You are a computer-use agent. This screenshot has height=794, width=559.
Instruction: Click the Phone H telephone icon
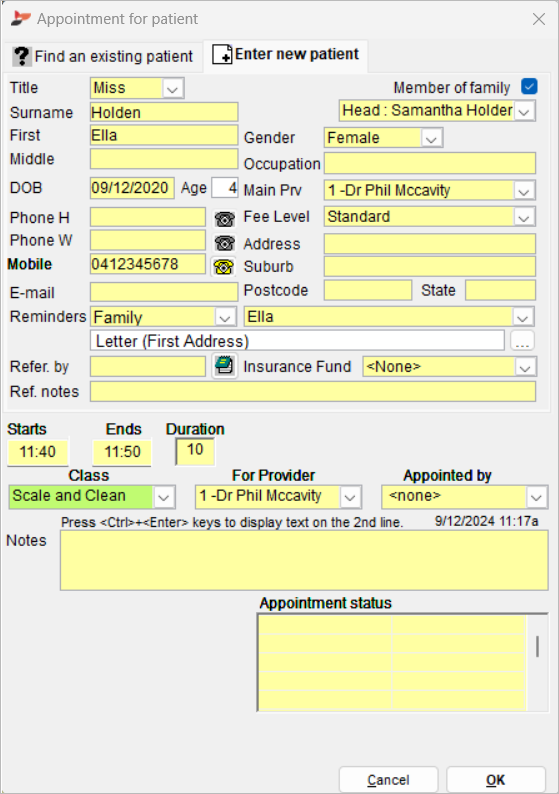[x=224, y=219]
